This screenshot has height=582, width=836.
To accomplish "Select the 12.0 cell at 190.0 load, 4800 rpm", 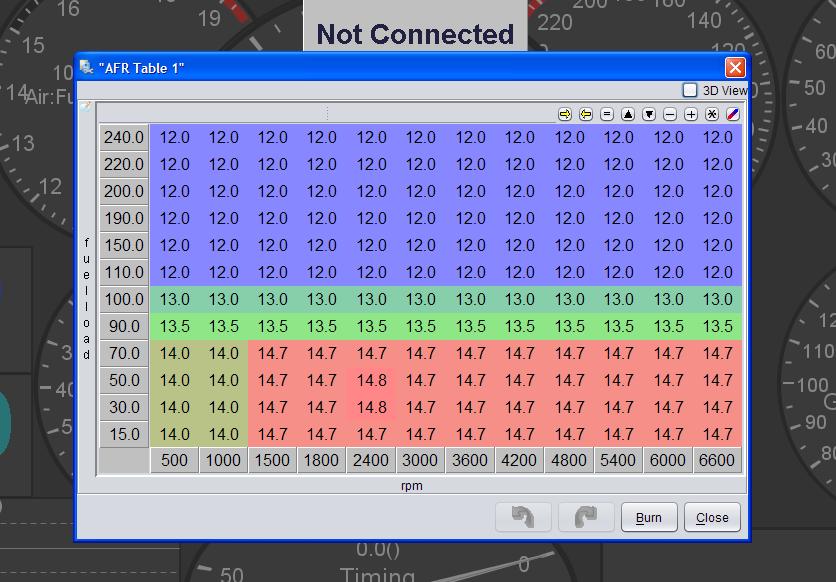I will 569,219.
